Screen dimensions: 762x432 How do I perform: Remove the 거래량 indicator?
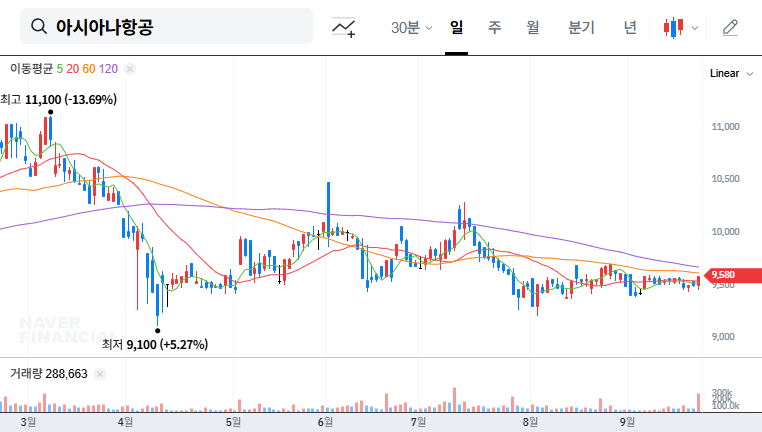point(100,374)
